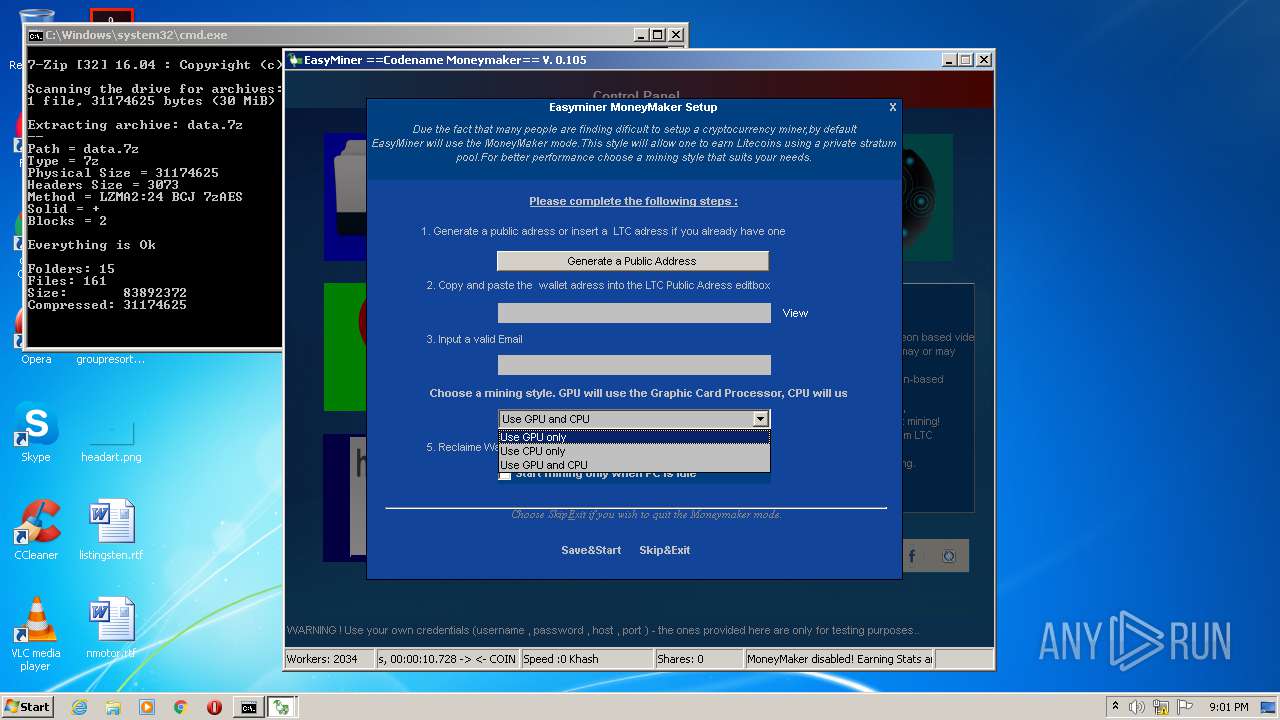Click Skip&Exit button
The height and width of the screenshot is (720, 1280).
665,550
